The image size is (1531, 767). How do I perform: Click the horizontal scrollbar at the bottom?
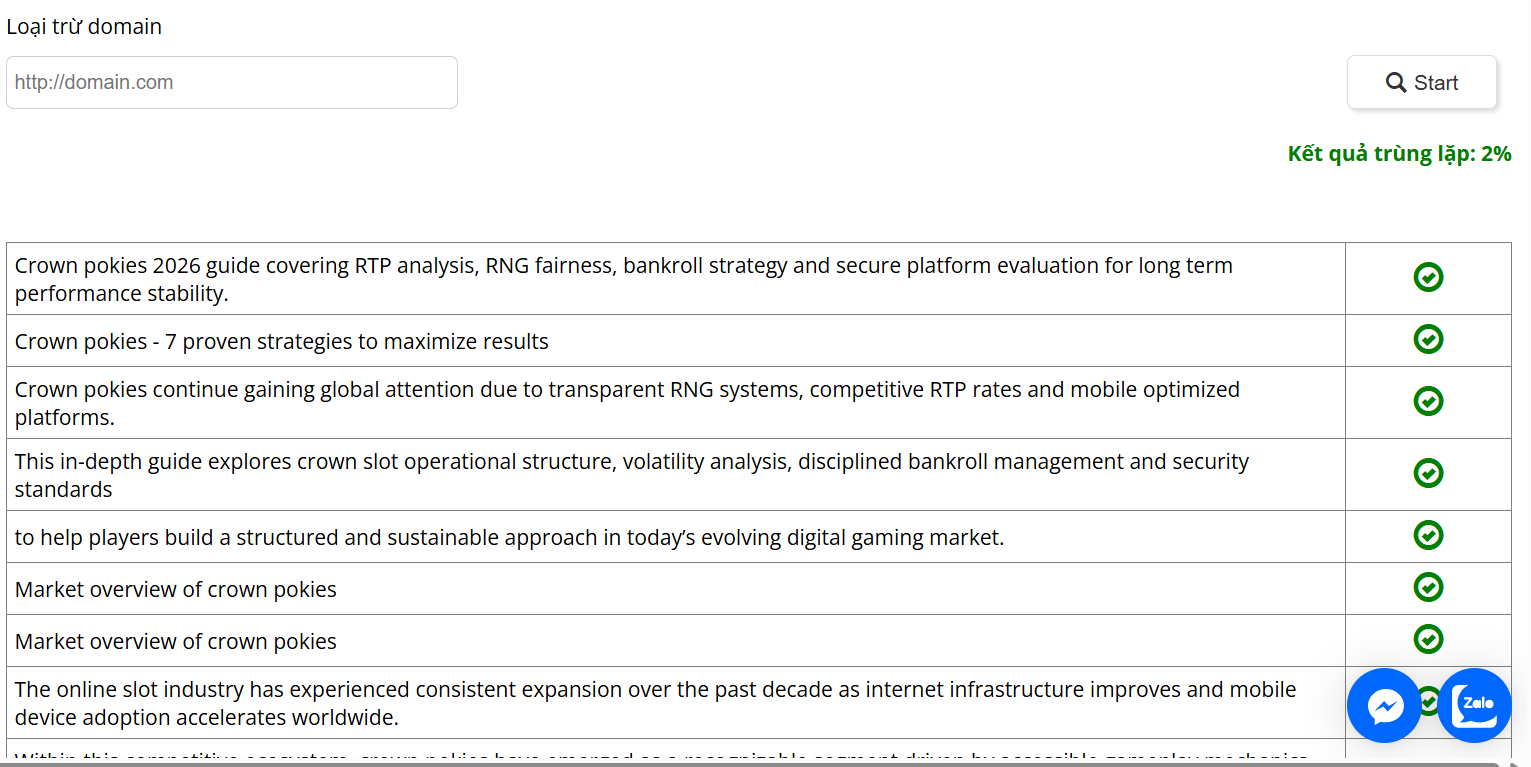pyautogui.click(x=700, y=762)
